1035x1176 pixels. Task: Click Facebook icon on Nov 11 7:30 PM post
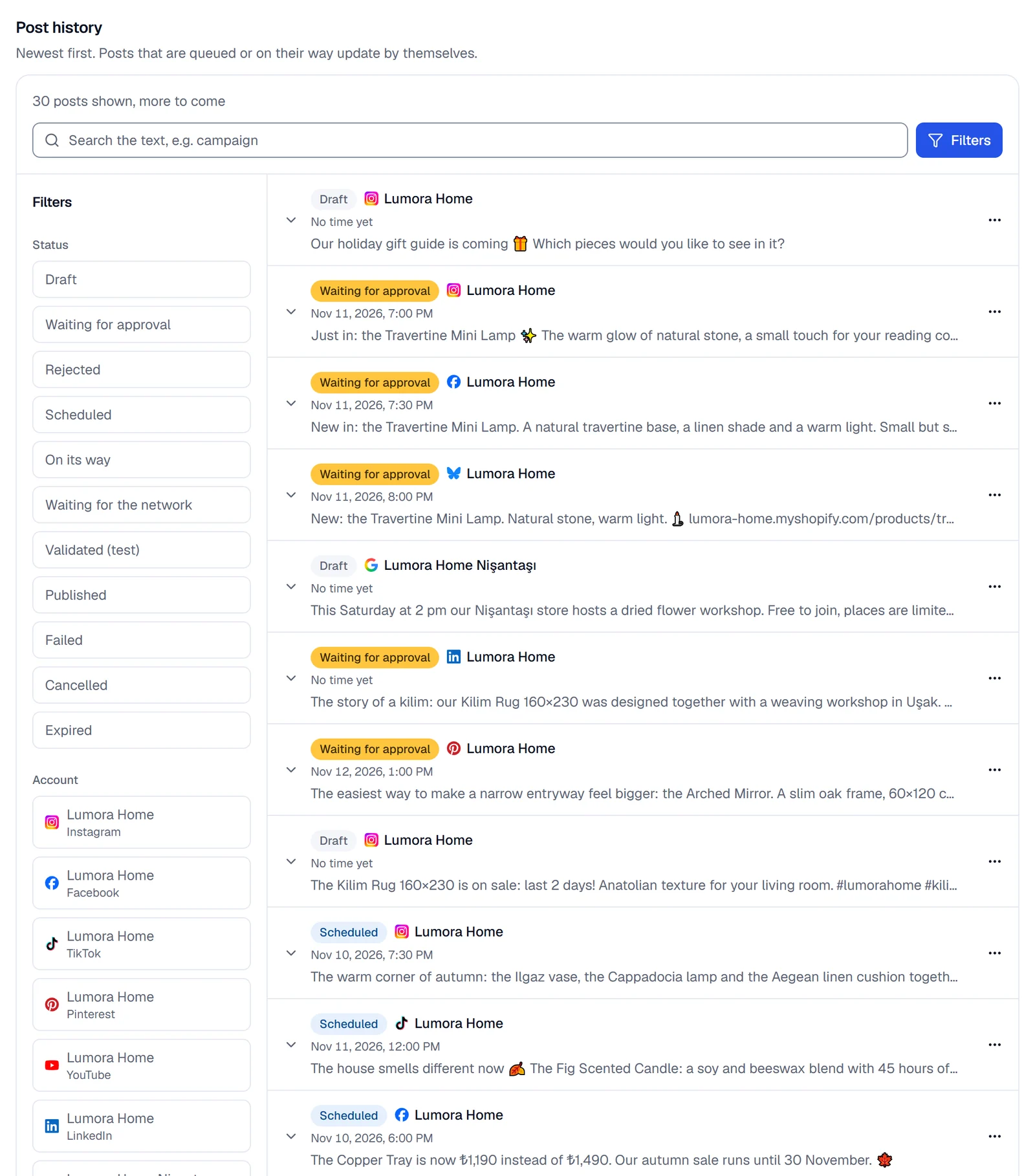click(x=454, y=382)
